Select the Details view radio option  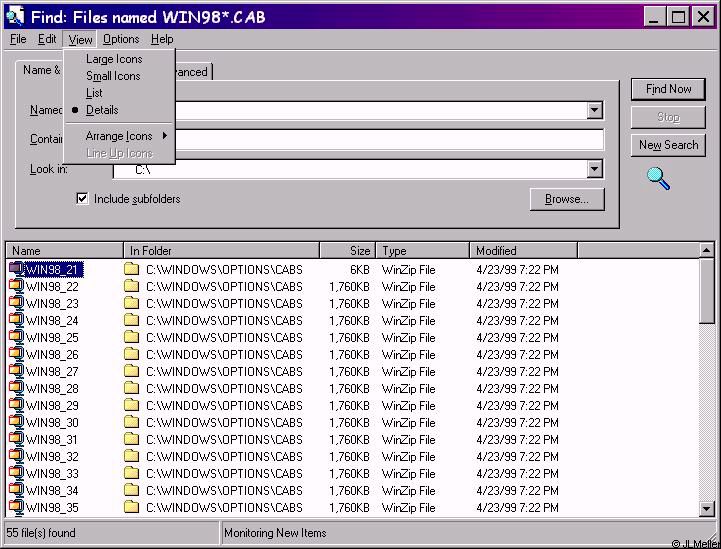pos(102,110)
